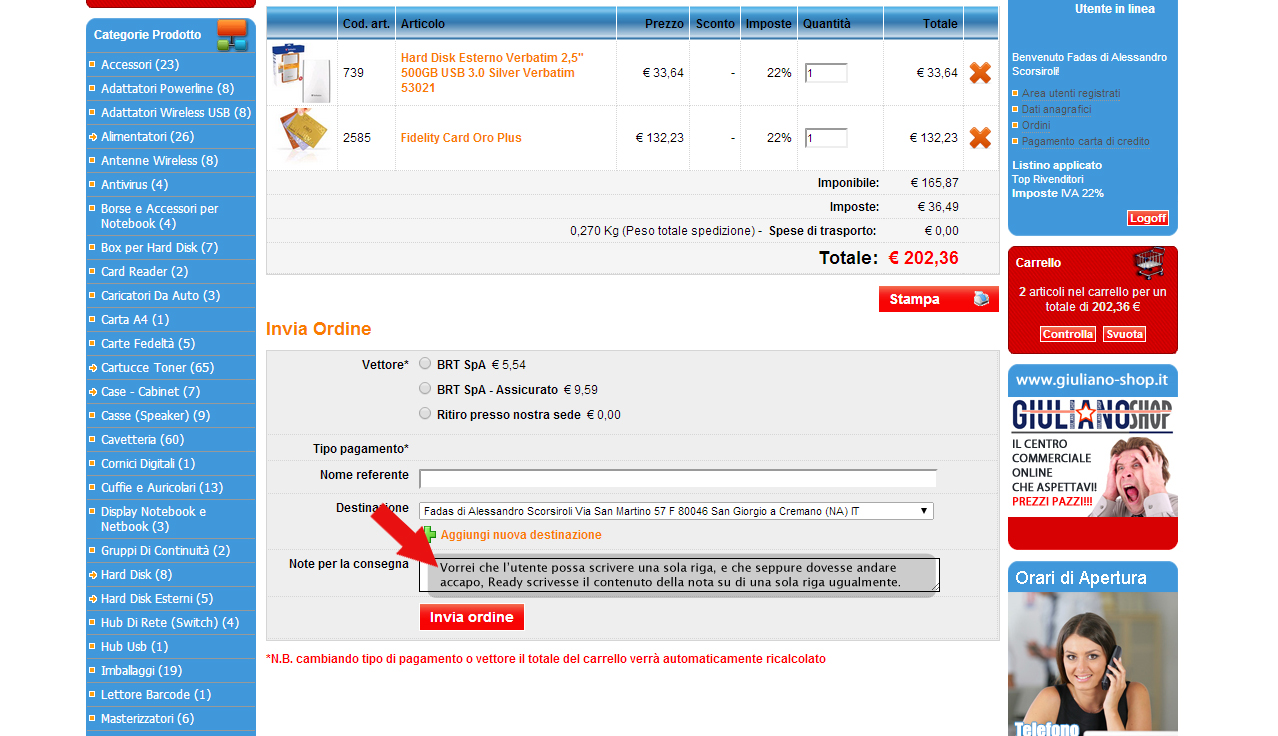1278x736 pixels.
Task: Remove the Verbatim hard disk with orange X
Action: (980, 73)
